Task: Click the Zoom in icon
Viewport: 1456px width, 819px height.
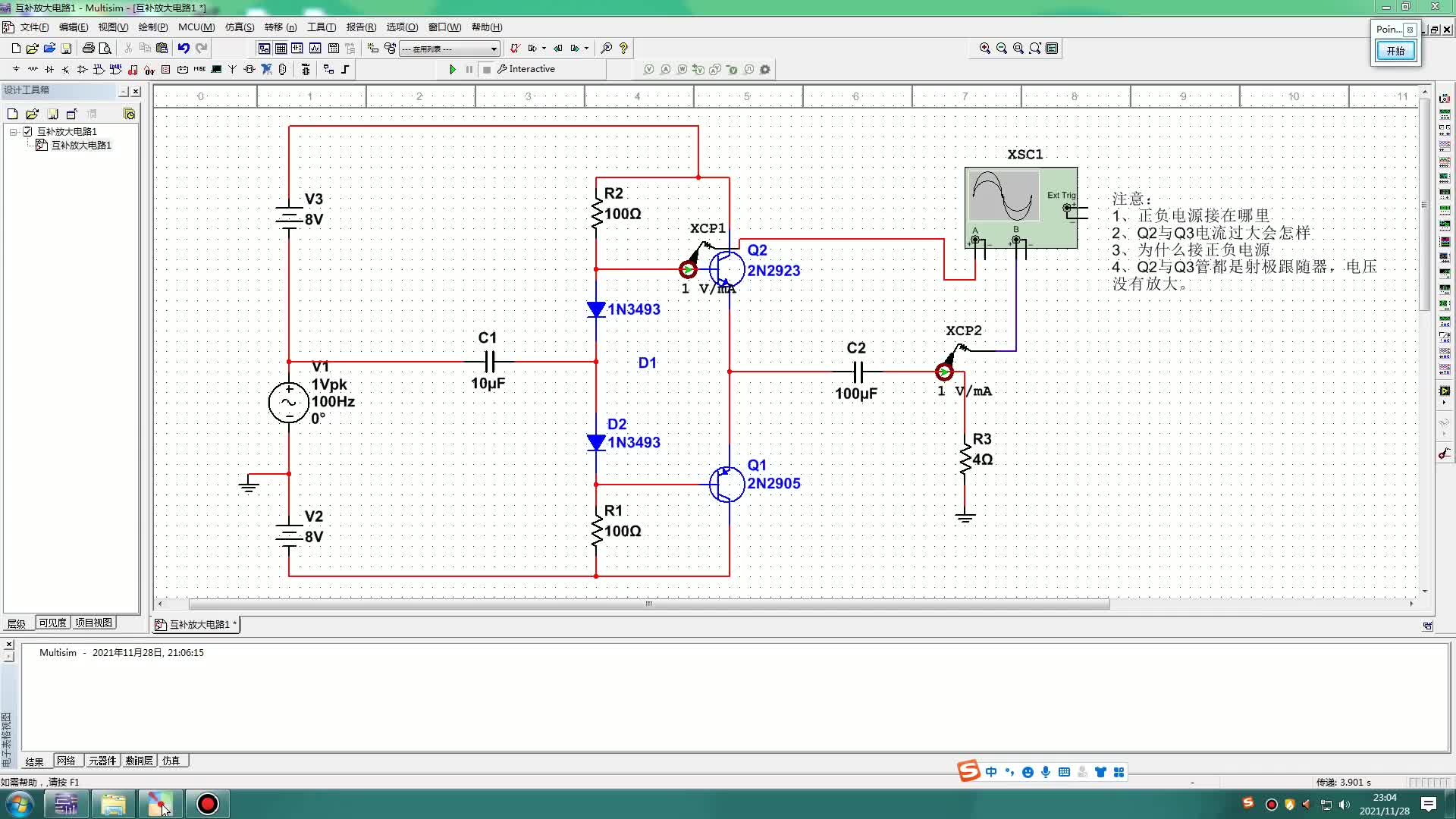Action: pos(985,48)
